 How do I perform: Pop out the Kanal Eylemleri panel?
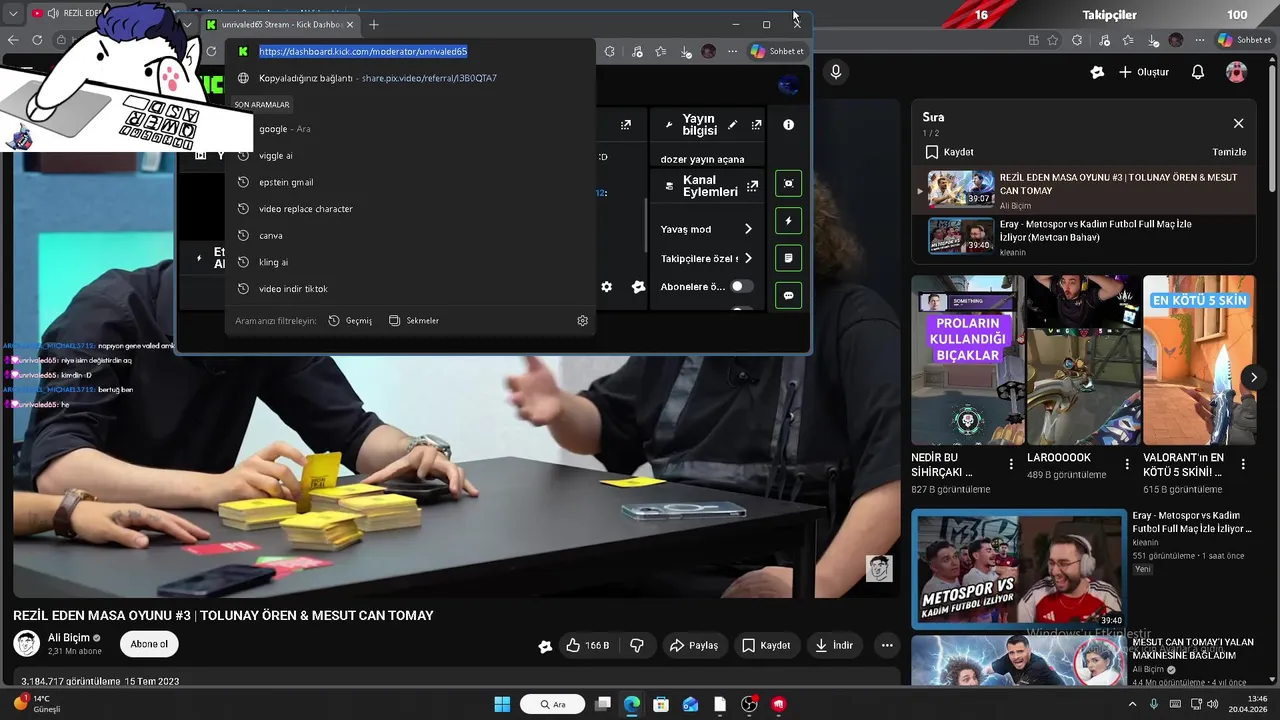pyautogui.click(x=752, y=185)
